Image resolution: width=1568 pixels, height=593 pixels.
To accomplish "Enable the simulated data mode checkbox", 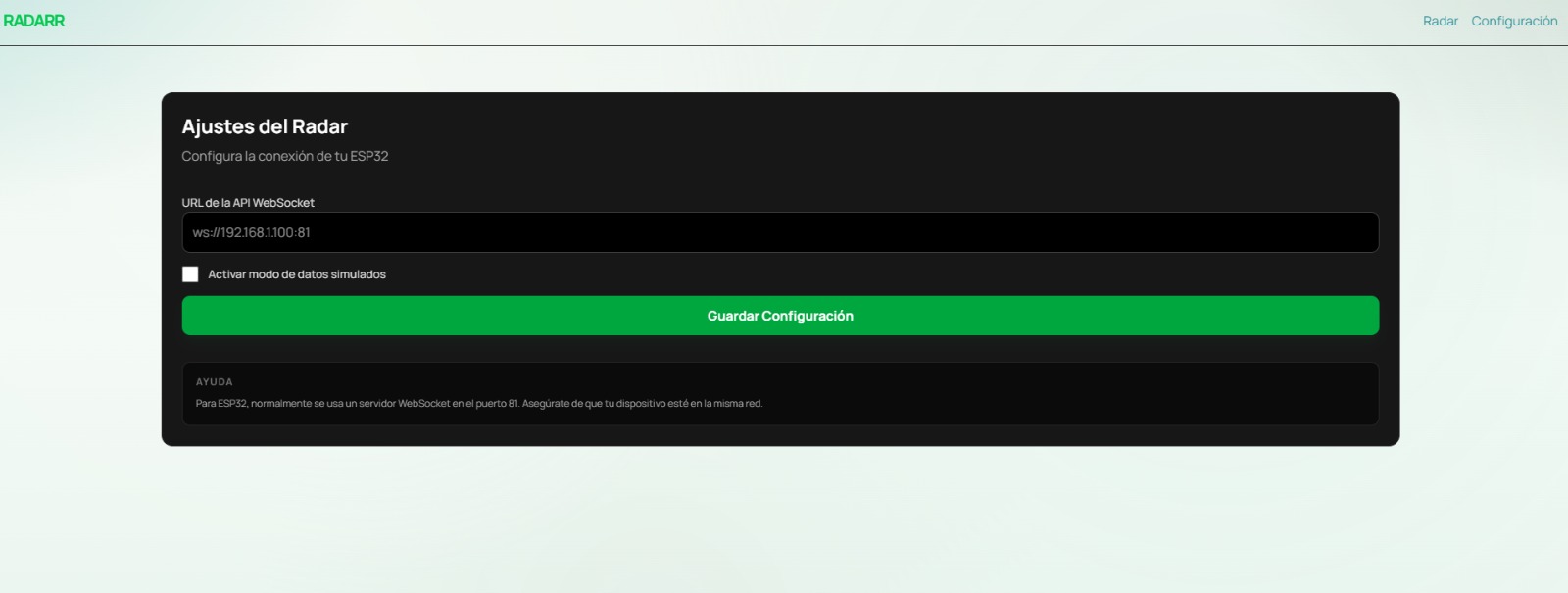I will [x=190, y=274].
